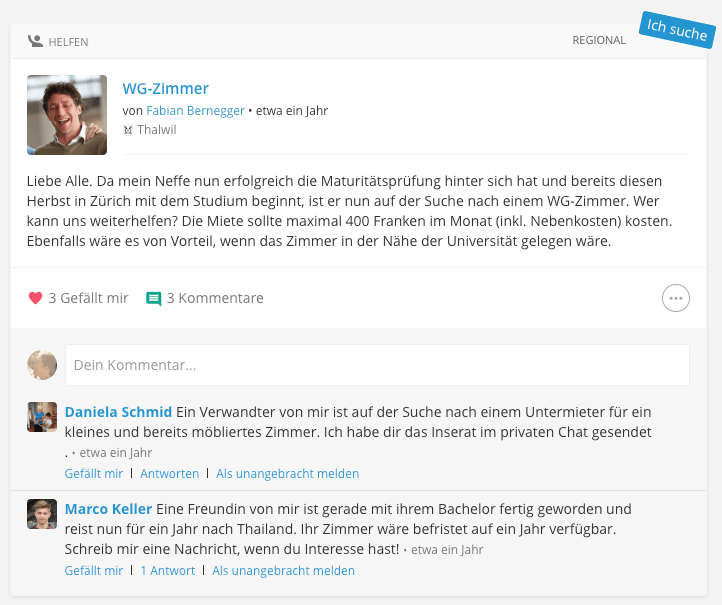Open the three-dot more options menu
Image resolution: width=722 pixels, height=605 pixels.
click(x=675, y=298)
